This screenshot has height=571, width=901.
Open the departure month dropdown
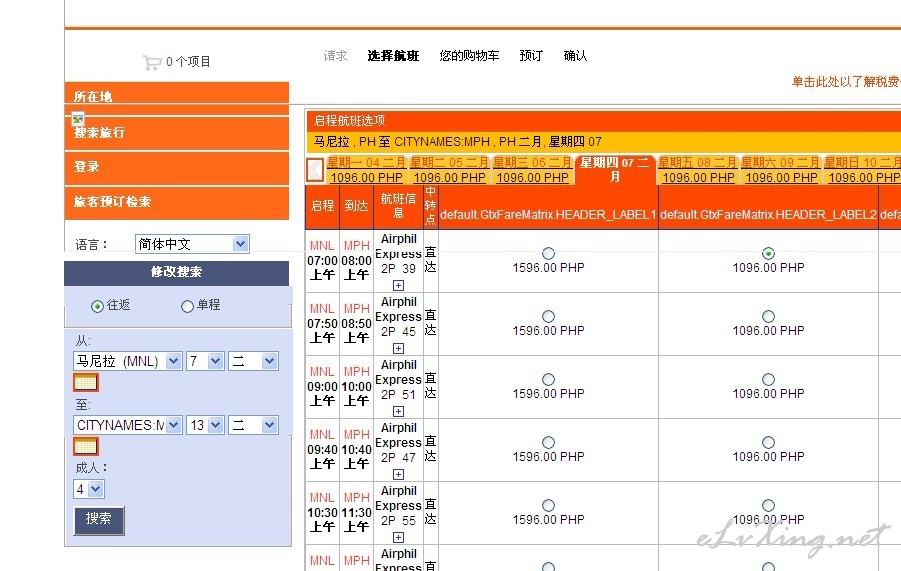[253, 361]
